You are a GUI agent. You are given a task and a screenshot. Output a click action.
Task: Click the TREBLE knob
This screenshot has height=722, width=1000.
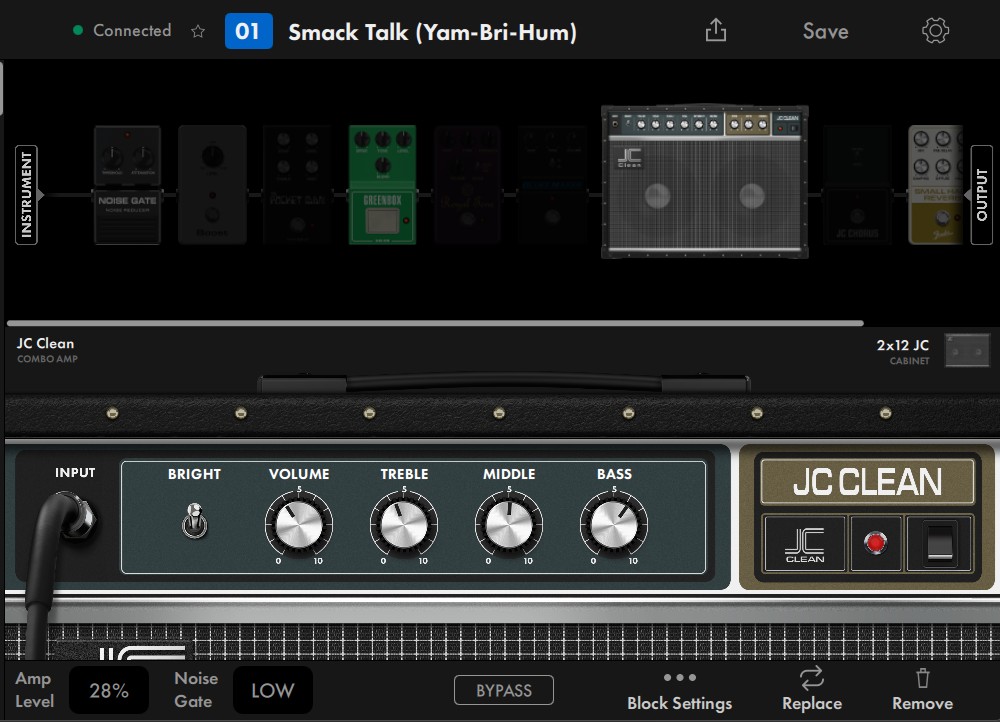pos(404,524)
